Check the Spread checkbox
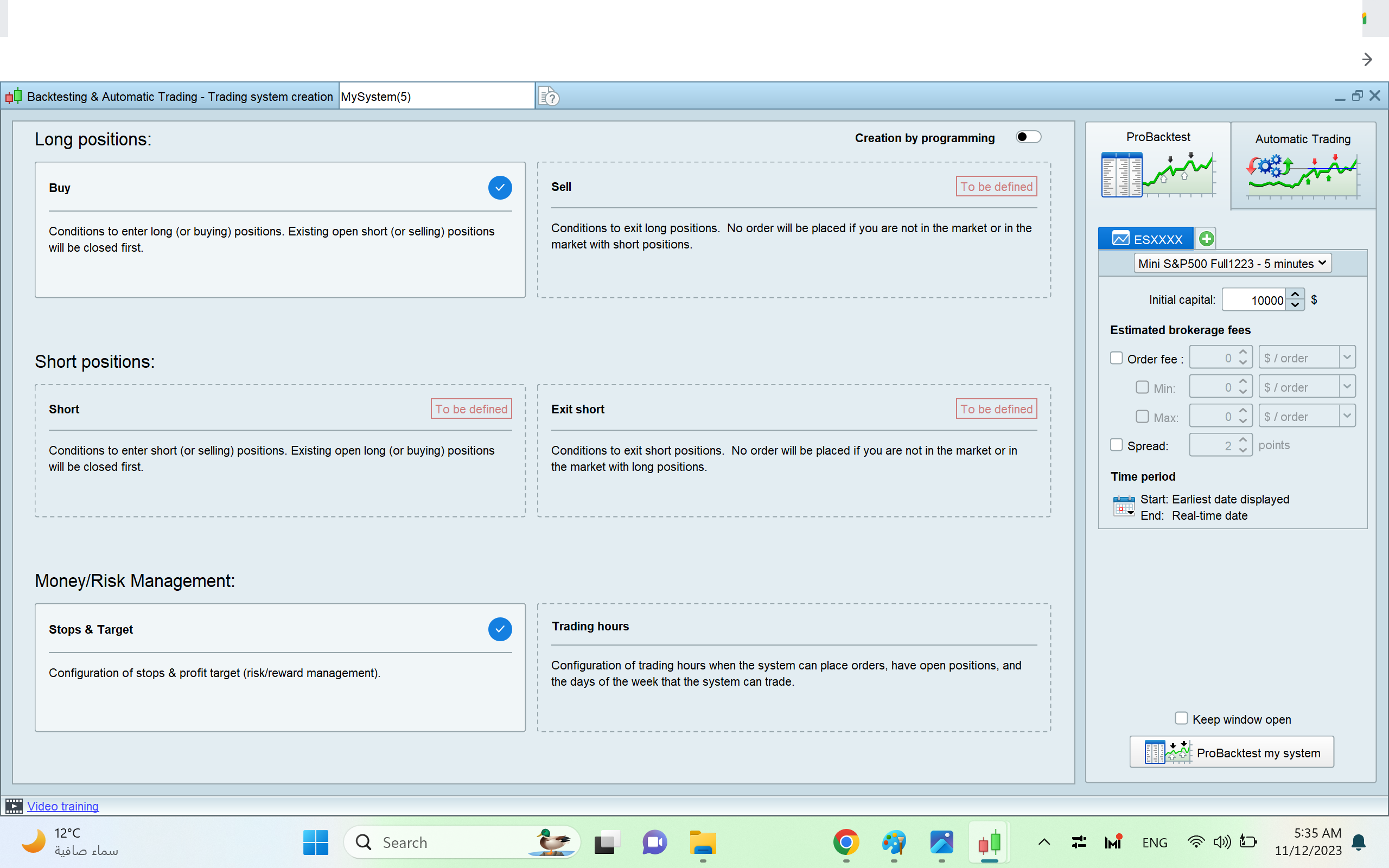Screen dimensions: 1389x868 tap(1117, 445)
